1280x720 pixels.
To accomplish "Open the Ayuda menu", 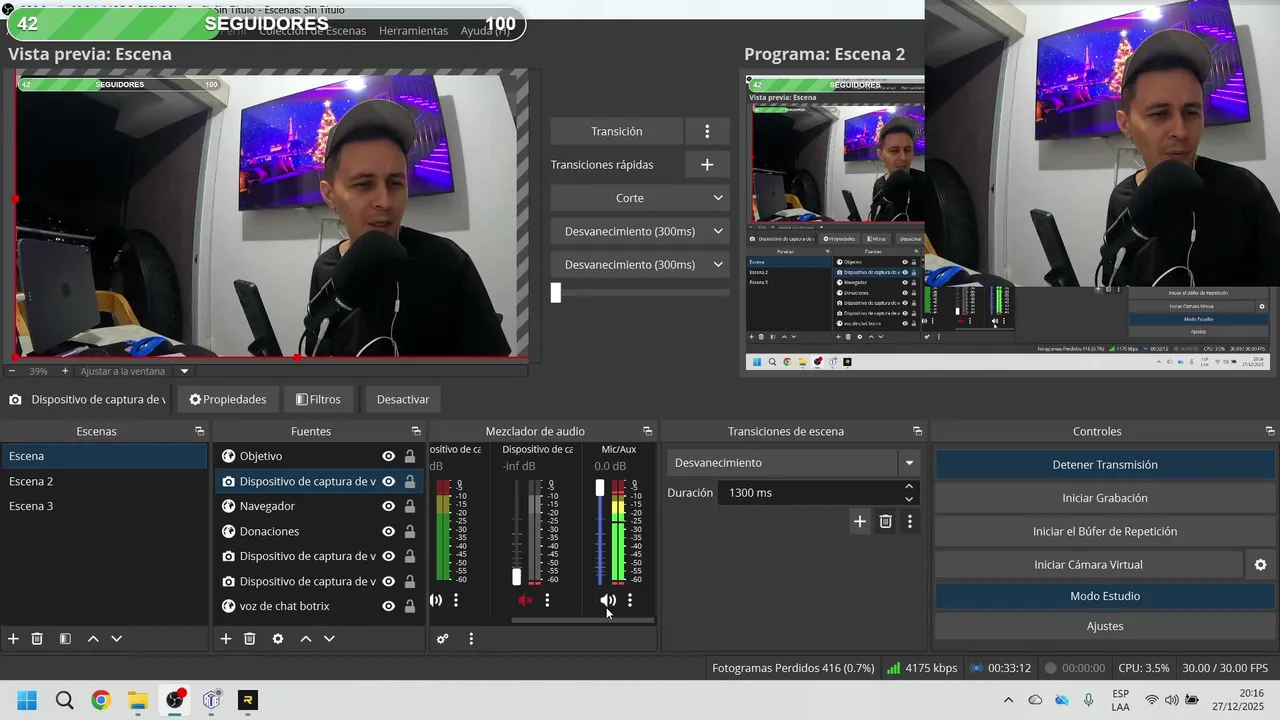I will pos(484,31).
